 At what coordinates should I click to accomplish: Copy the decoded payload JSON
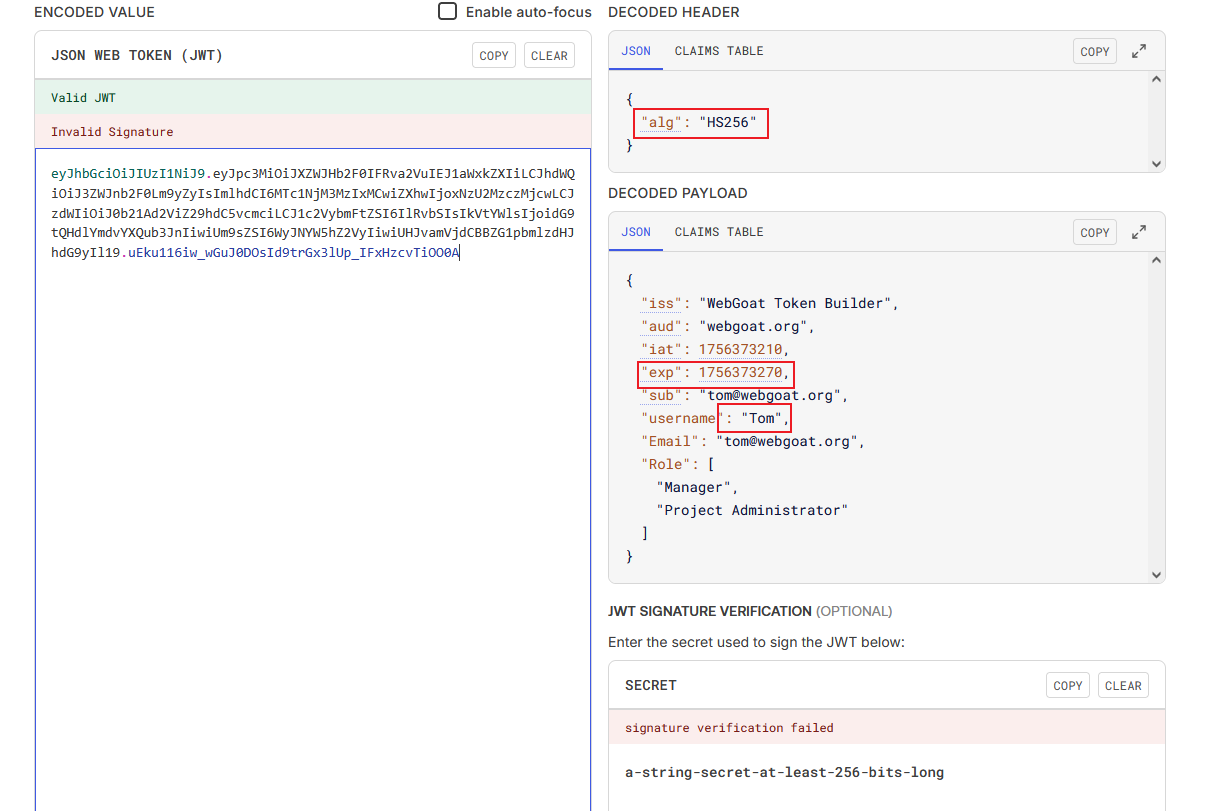coord(1095,232)
